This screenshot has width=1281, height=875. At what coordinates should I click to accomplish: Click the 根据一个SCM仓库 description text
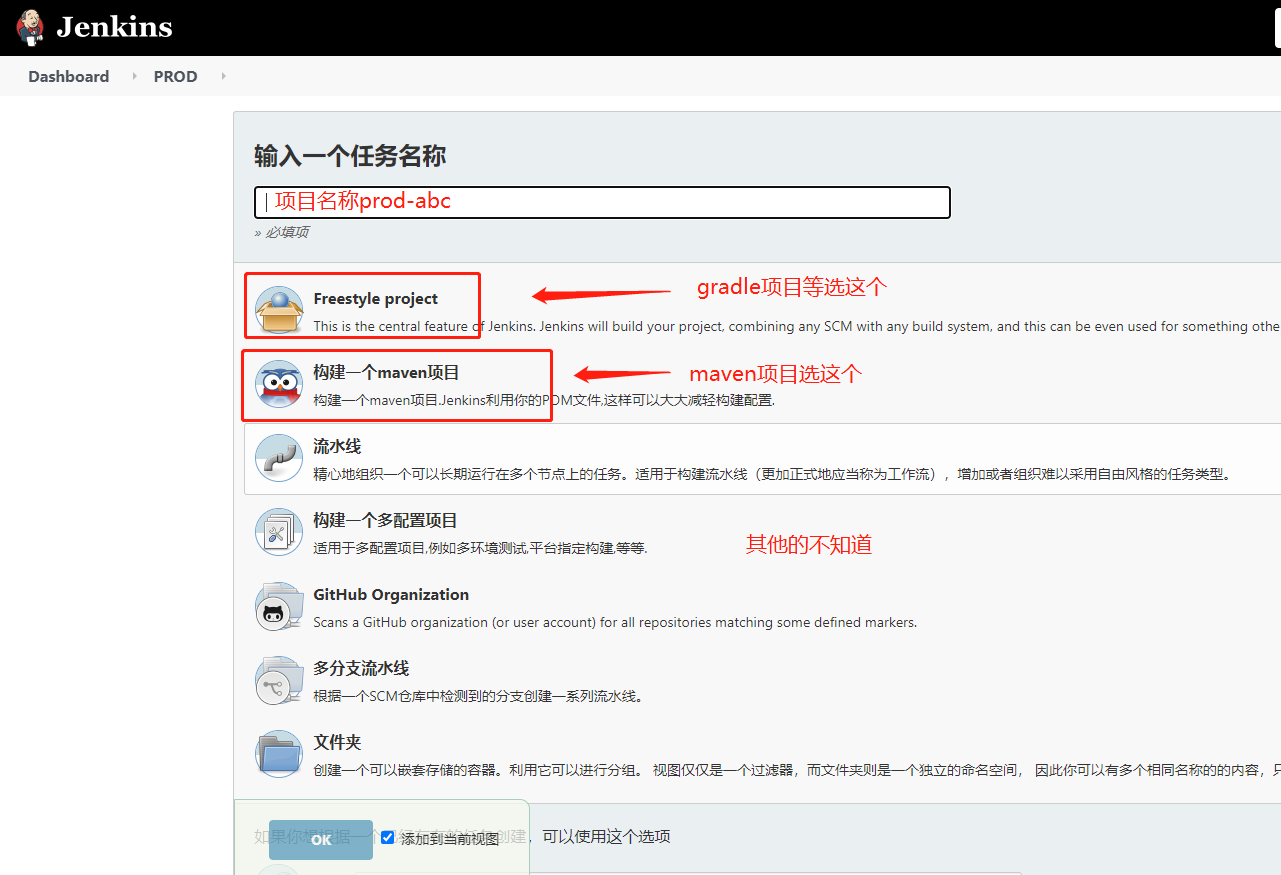coord(478,696)
